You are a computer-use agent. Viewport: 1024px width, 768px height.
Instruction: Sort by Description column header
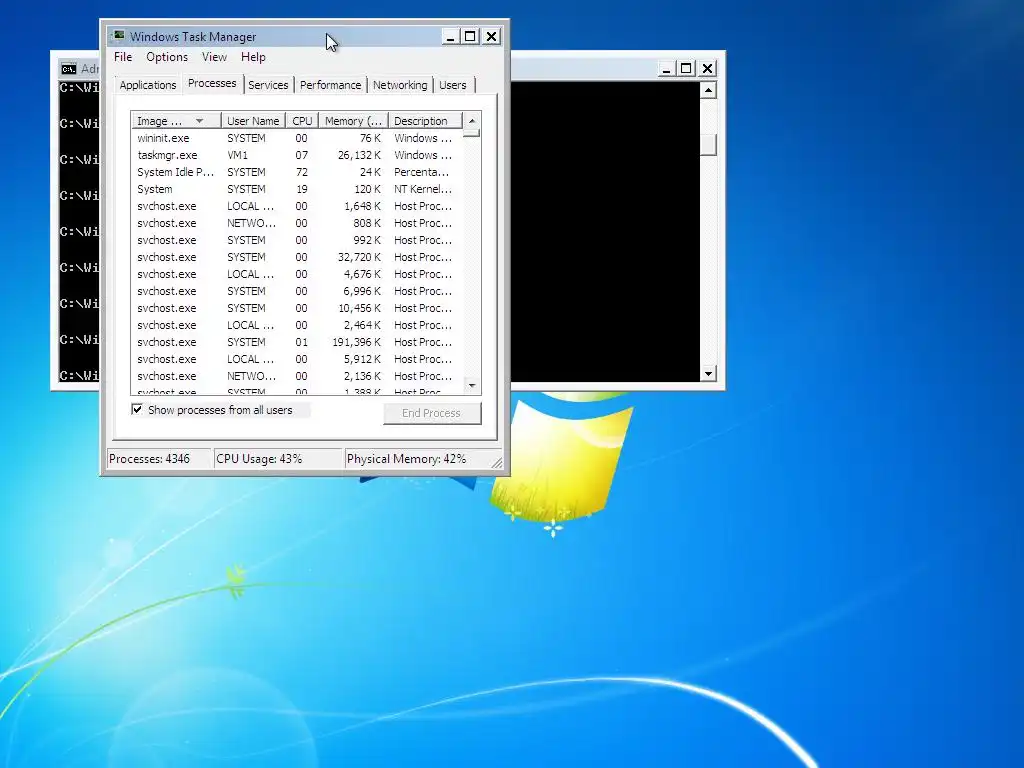click(425, 121)
